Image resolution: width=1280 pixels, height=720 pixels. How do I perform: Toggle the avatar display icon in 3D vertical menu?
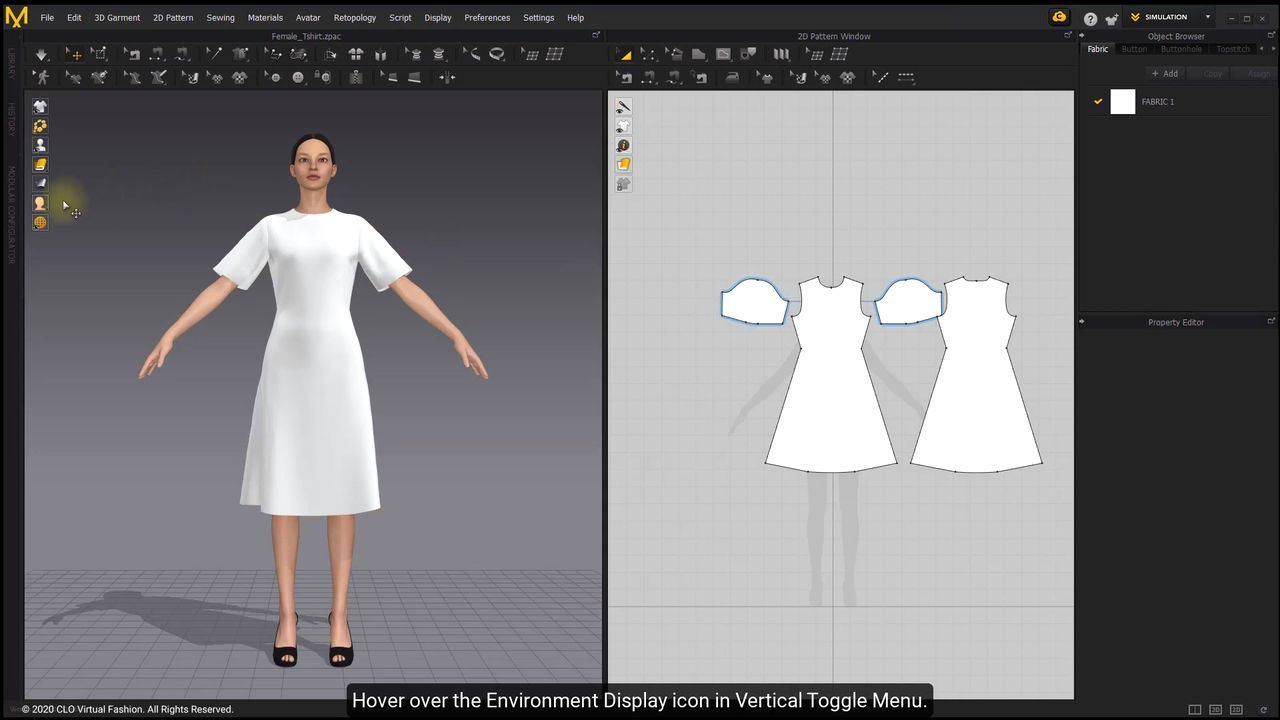click(40, 145)
